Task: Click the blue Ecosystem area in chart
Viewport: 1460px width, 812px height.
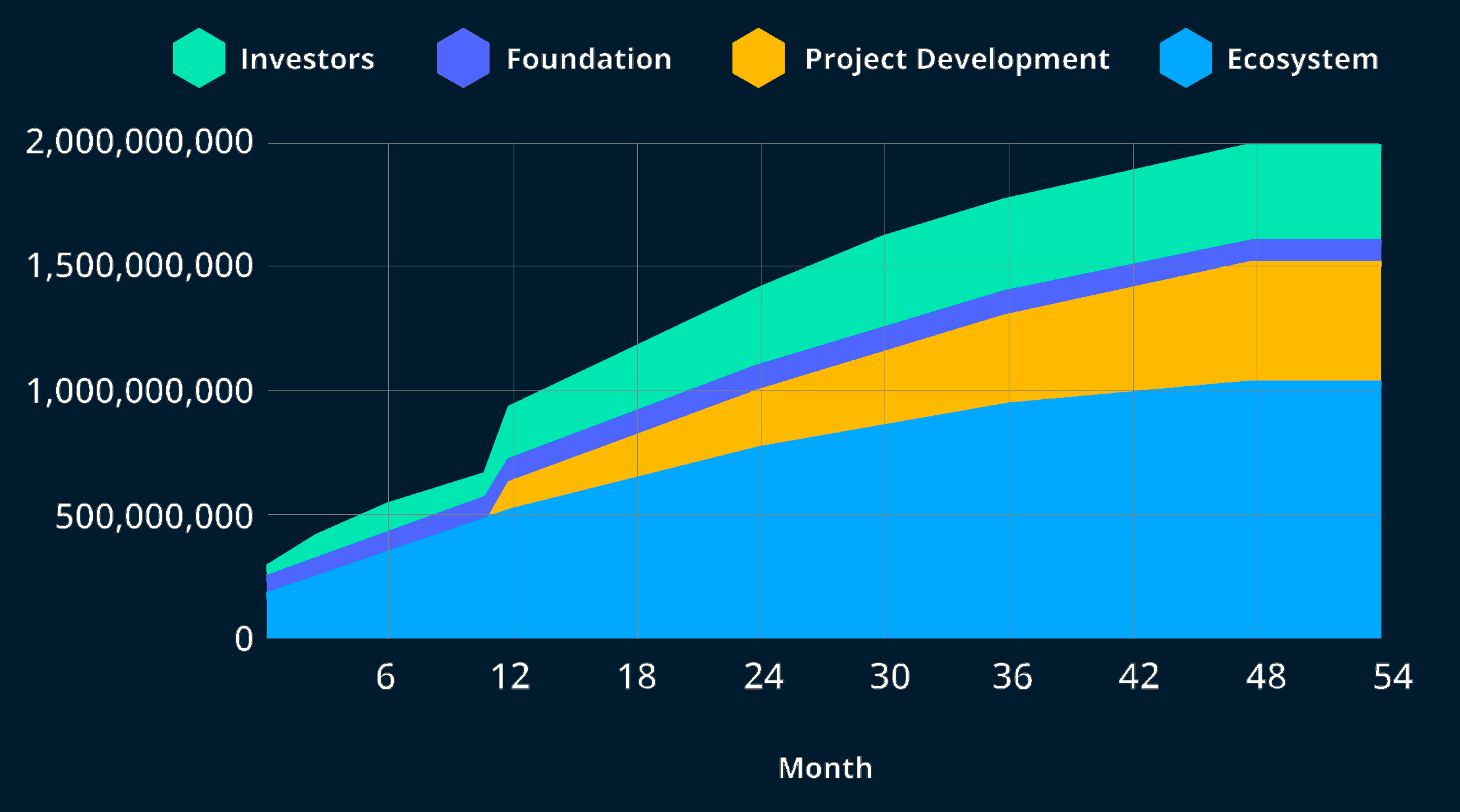Action: [x=865, y=544]
